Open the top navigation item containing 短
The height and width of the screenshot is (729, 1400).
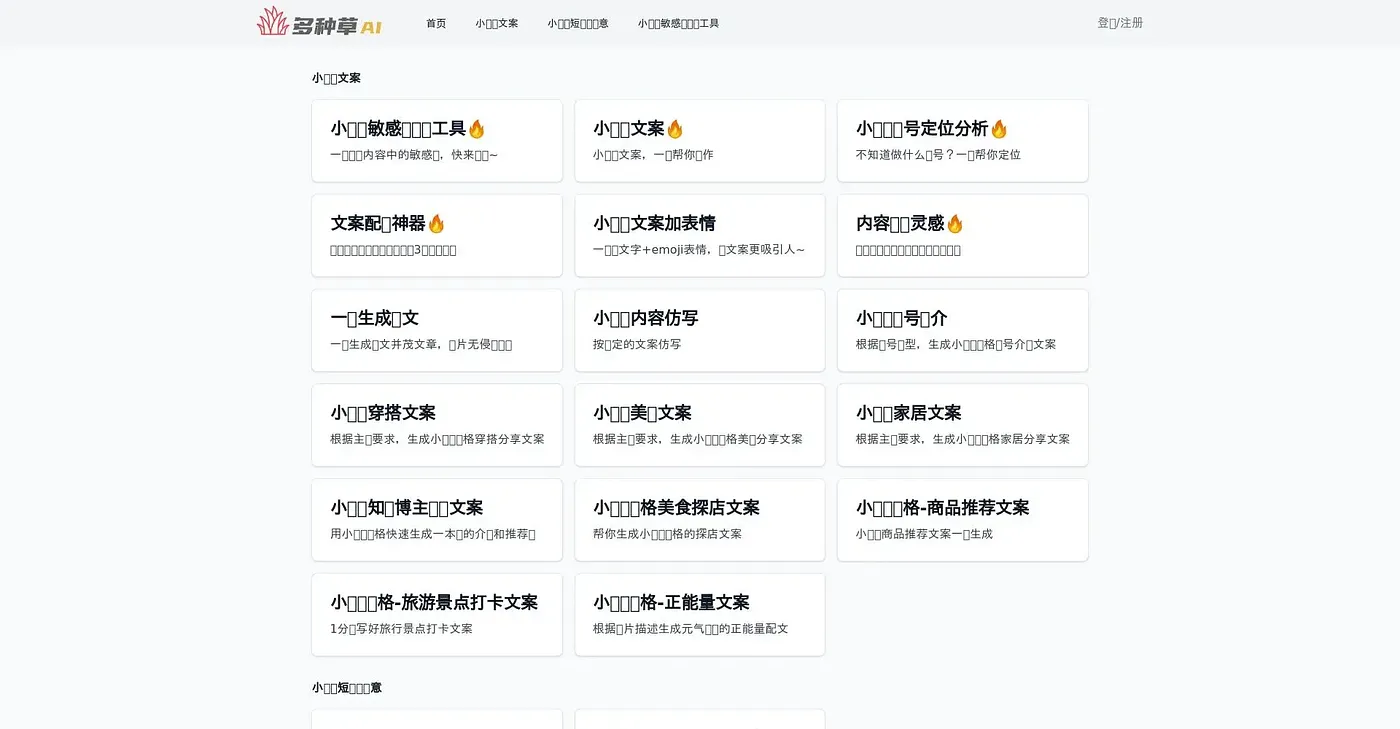point(578,23)
